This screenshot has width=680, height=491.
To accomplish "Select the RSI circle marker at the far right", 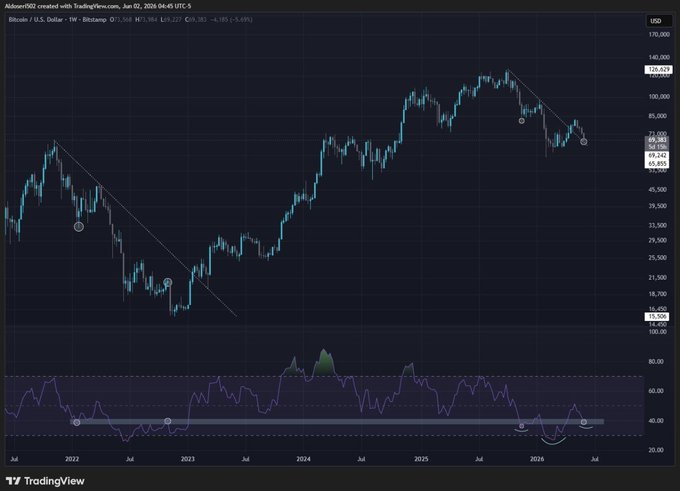I will [x=584, y=422].
